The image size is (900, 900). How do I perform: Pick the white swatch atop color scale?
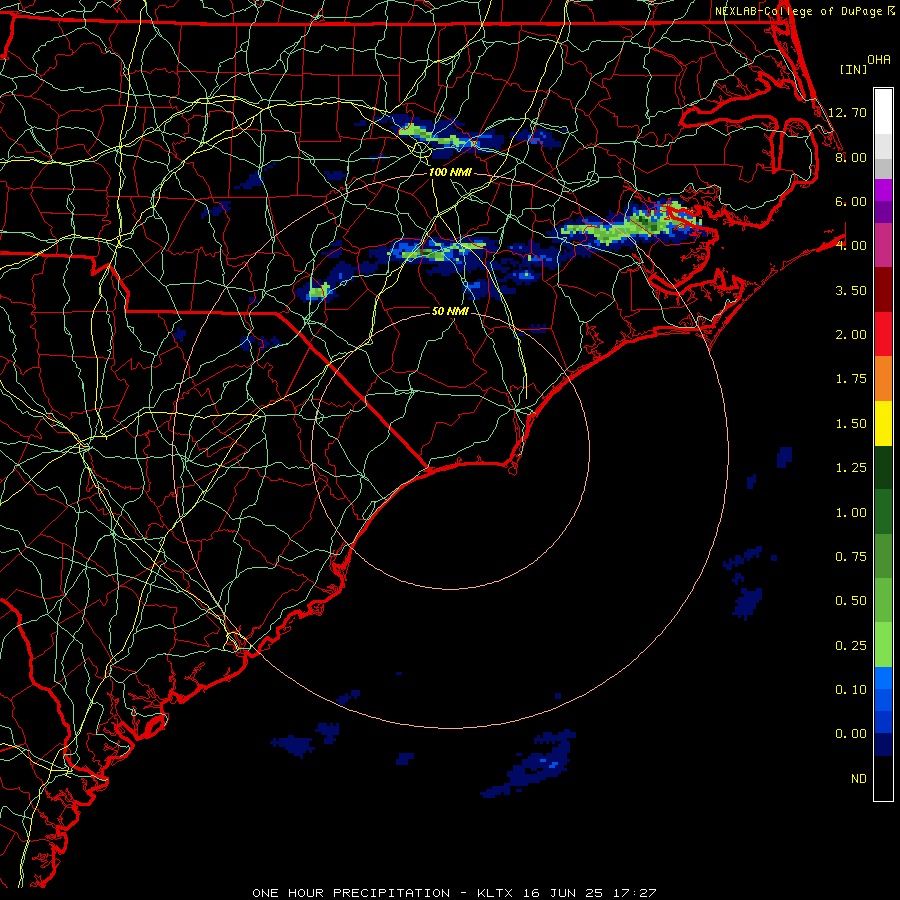tap(883, 112)
